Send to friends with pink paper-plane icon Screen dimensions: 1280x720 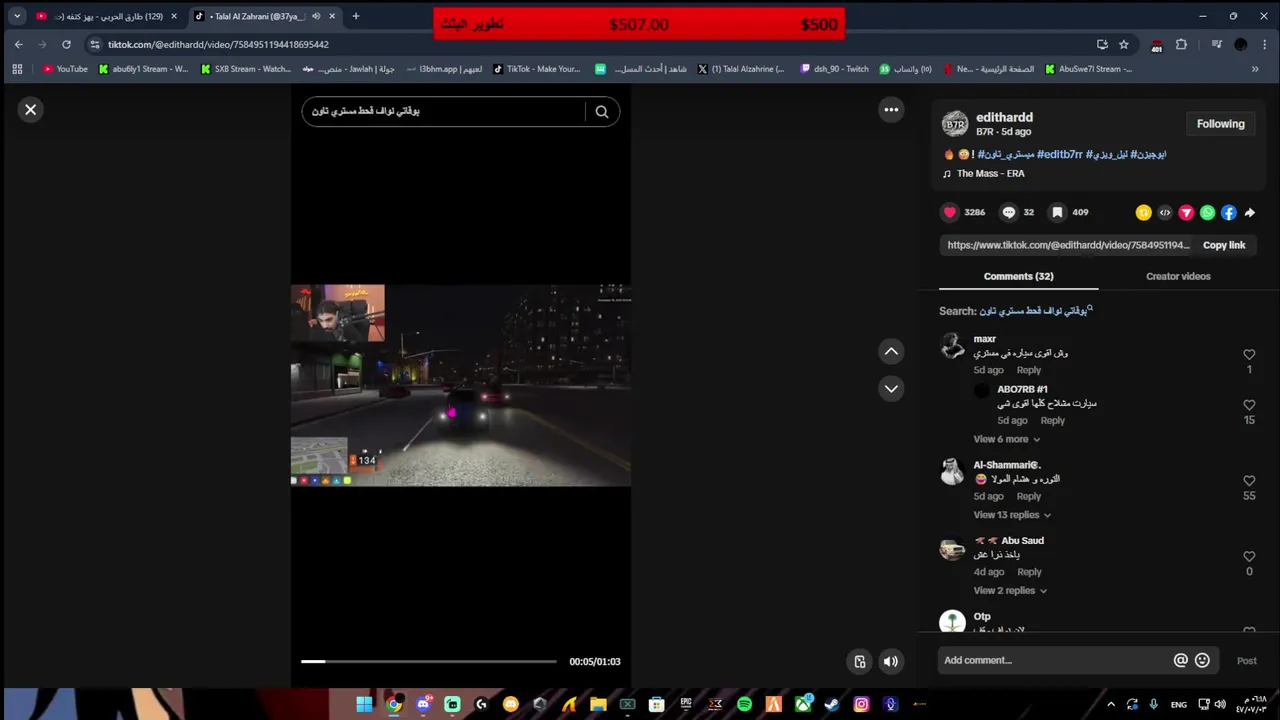click(1186, 212)
